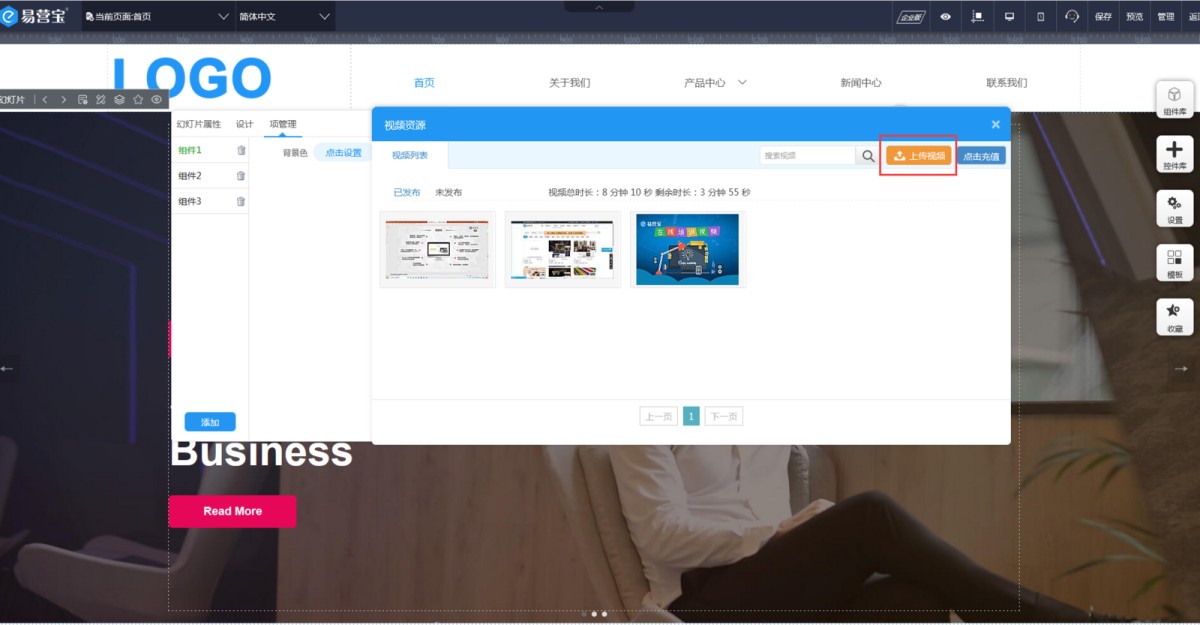Click 点击设置 for background color
This screenshot has height=625, width=1200.
pyautogui.click(x=343, y=153)
